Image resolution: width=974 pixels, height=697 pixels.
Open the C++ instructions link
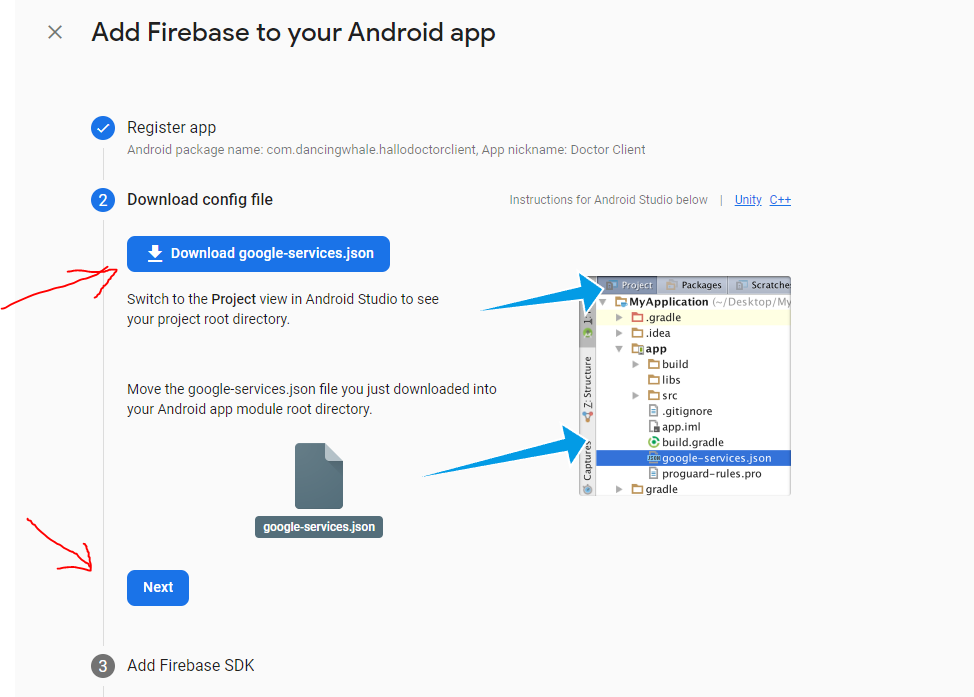780,200
